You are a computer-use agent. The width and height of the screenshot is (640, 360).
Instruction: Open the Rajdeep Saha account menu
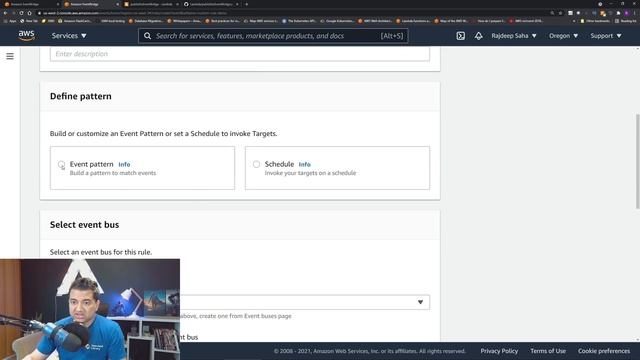pos(514,36)
